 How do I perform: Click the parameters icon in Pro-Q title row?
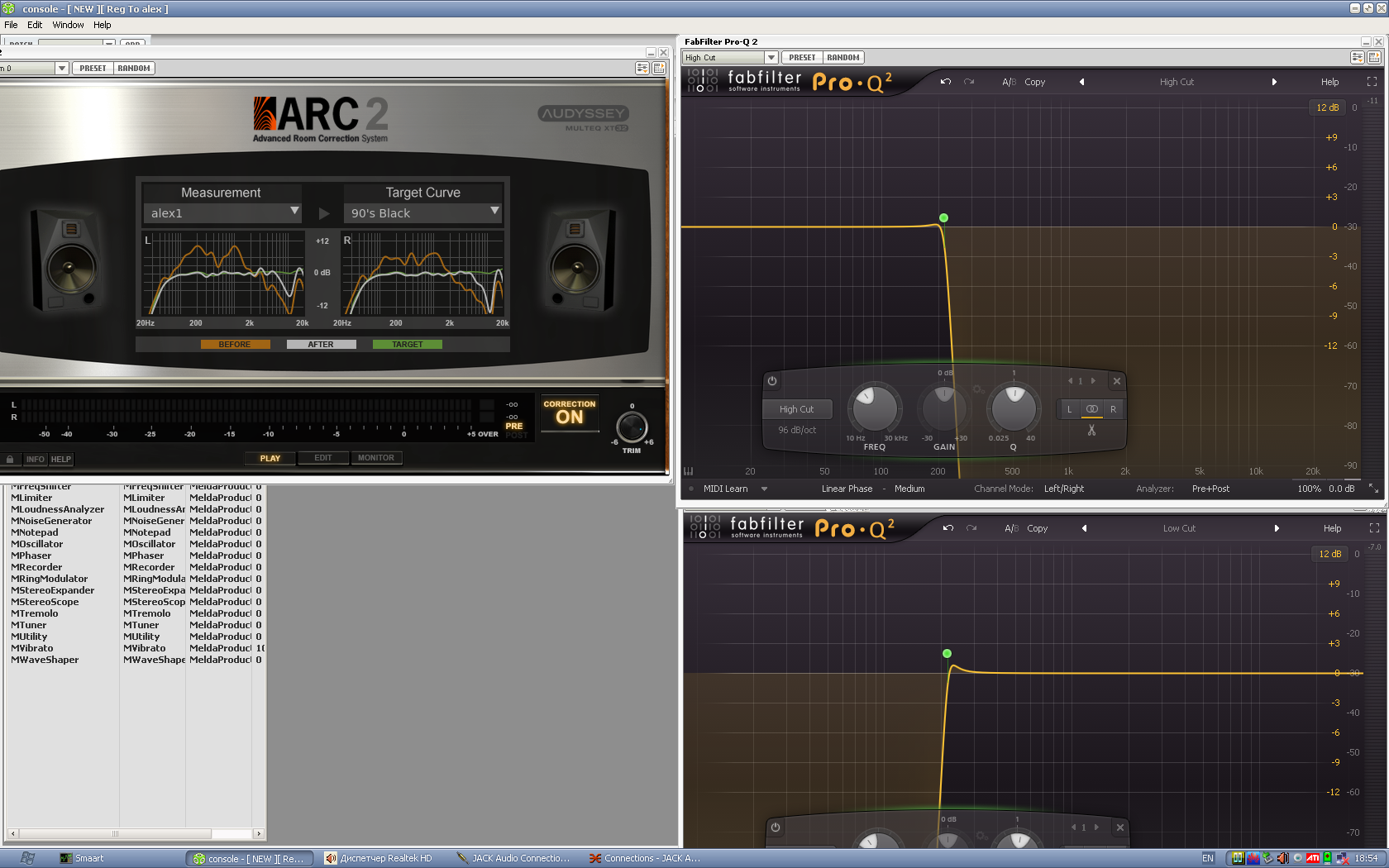[1357, 57]
